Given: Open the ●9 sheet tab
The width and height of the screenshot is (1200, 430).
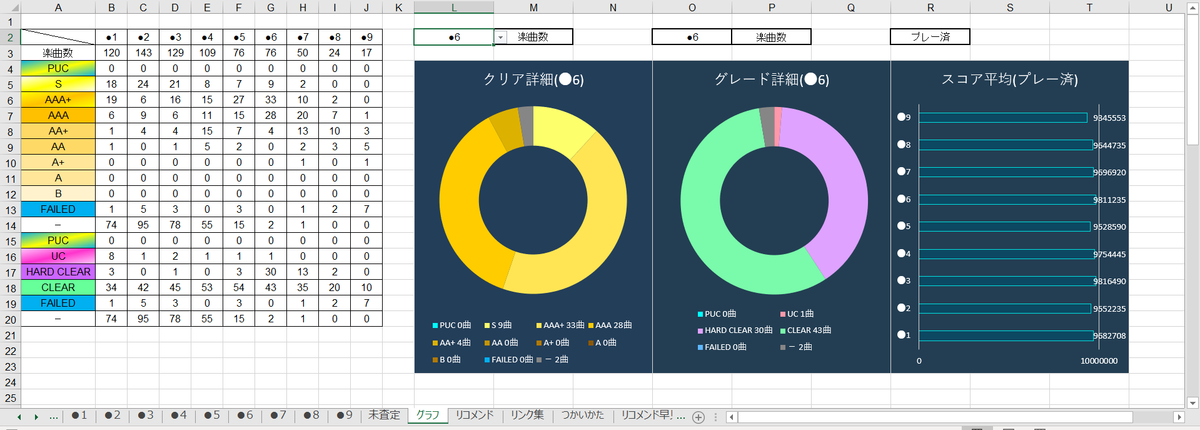Looking at the screenshot, I should tap(343, 416).
